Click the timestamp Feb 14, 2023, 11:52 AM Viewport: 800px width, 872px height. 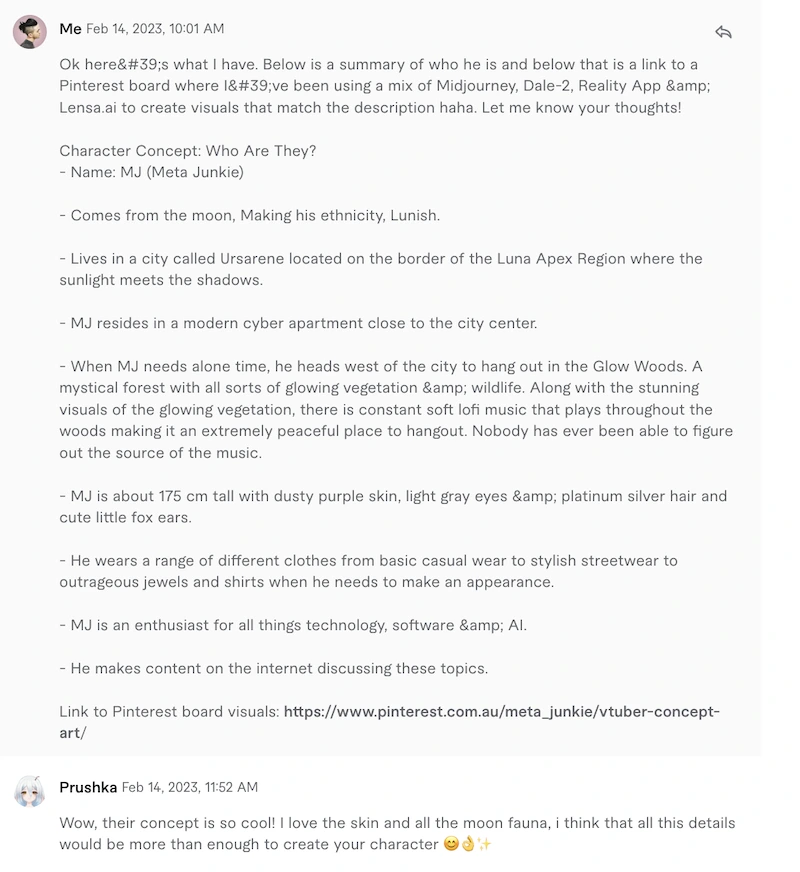190,787
